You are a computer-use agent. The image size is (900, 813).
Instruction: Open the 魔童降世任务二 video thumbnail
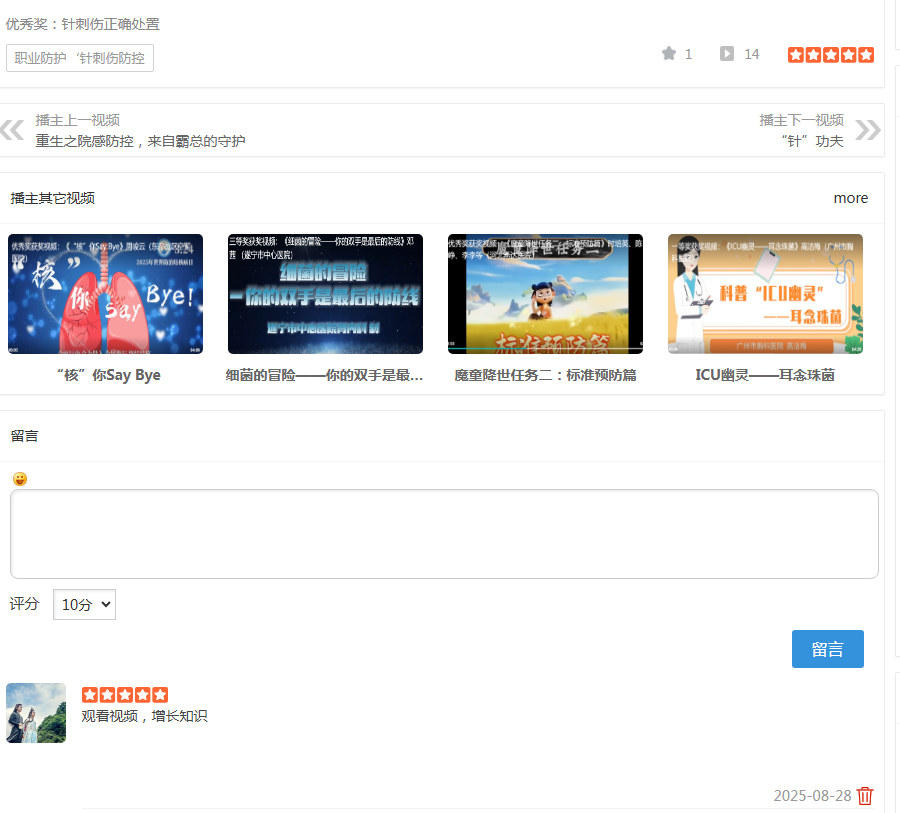(x=545, y=294)
